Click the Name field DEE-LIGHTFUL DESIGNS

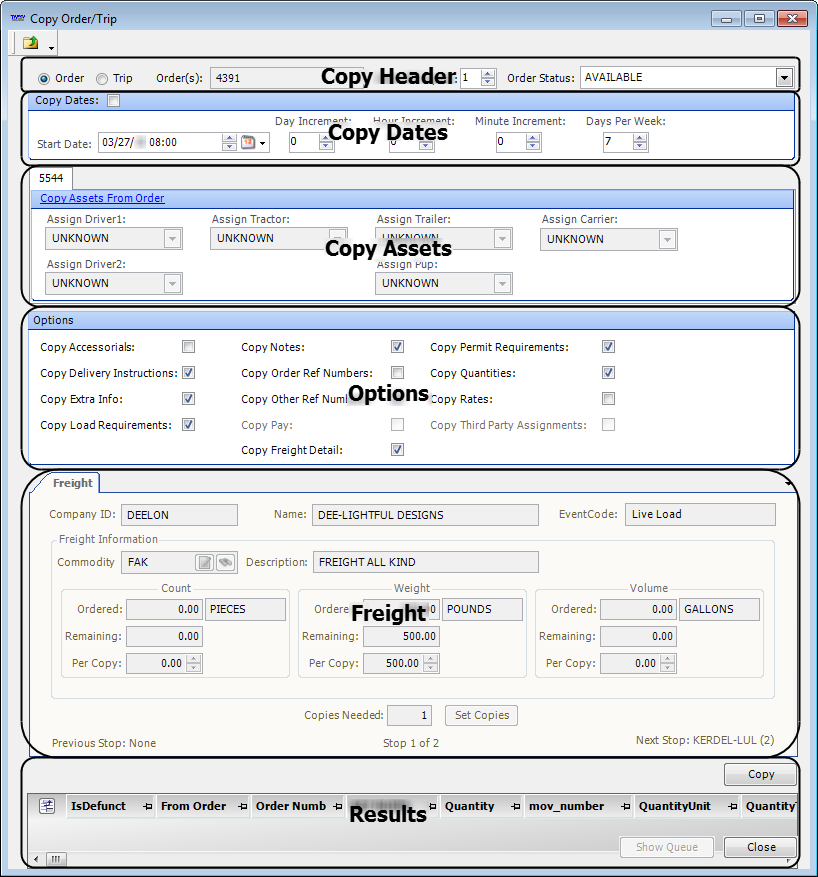click(x=425, y=515)
